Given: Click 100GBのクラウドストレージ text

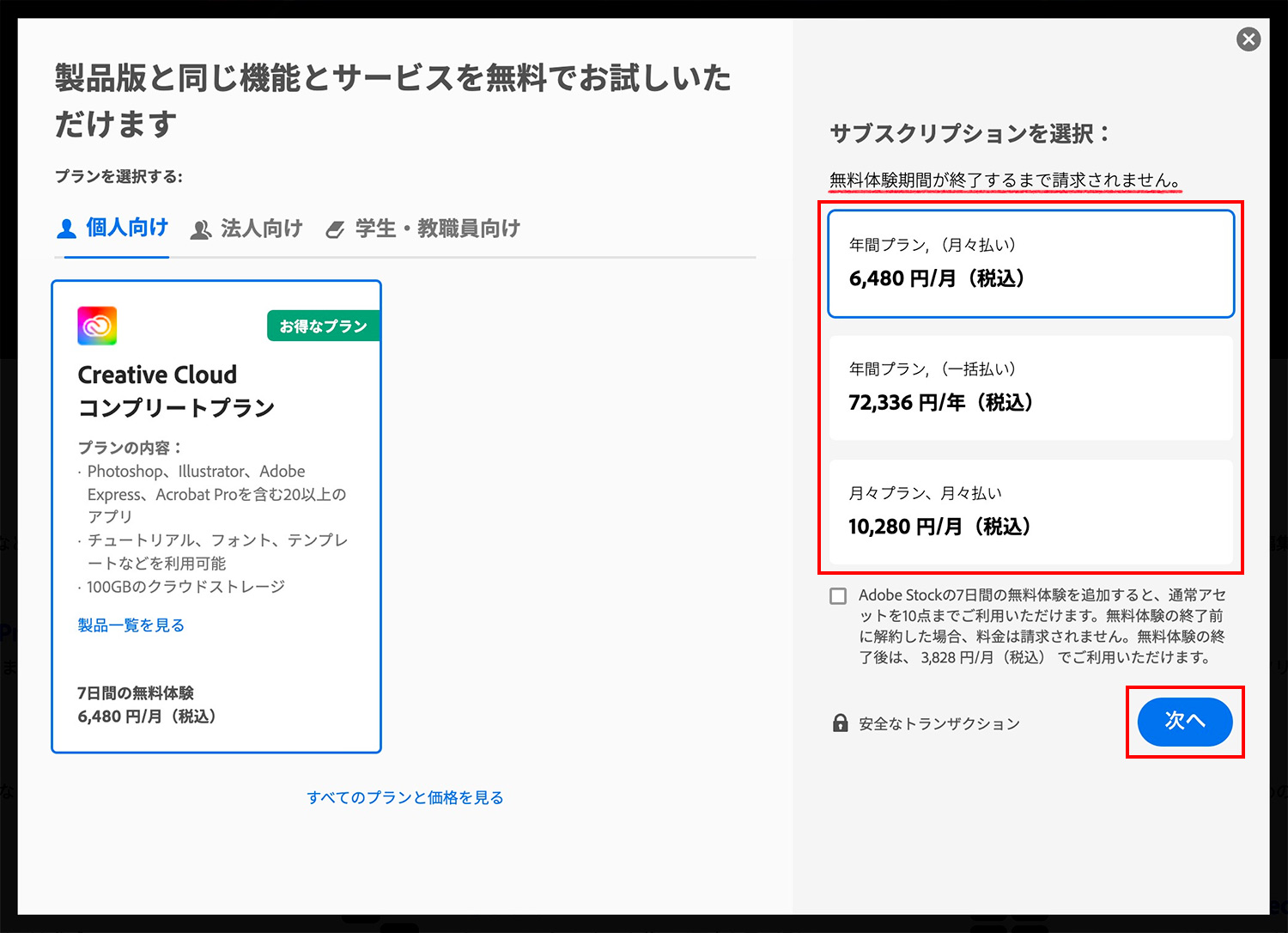Looking at the screenshot, I should tap(185, 587).
